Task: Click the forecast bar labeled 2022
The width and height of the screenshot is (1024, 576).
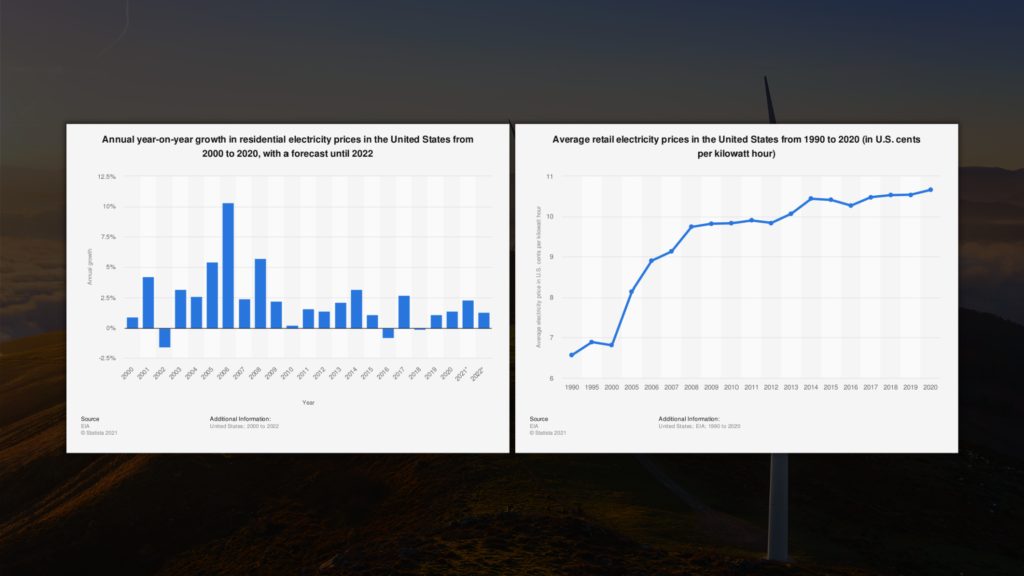Action: click(x=483, y=318)
